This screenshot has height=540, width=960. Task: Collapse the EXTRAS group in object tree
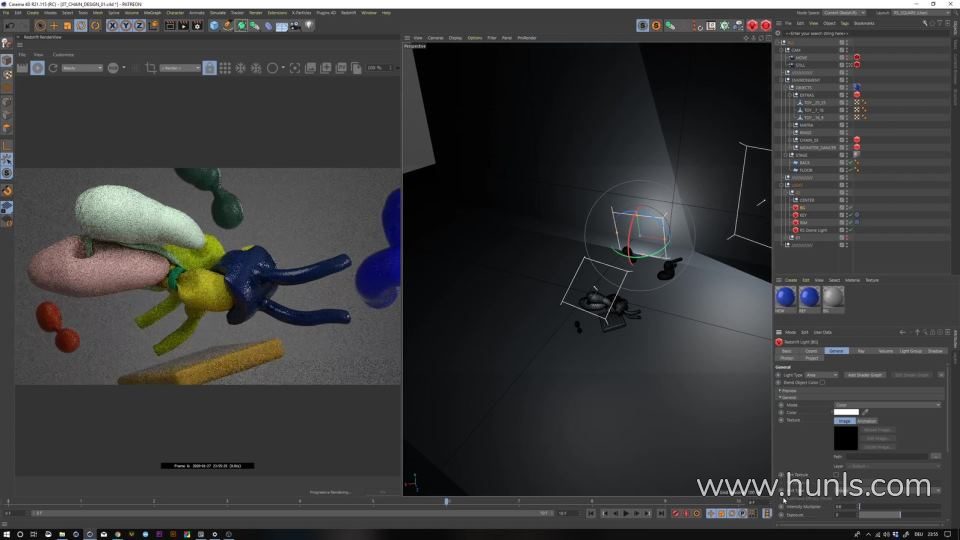point(790,95)
